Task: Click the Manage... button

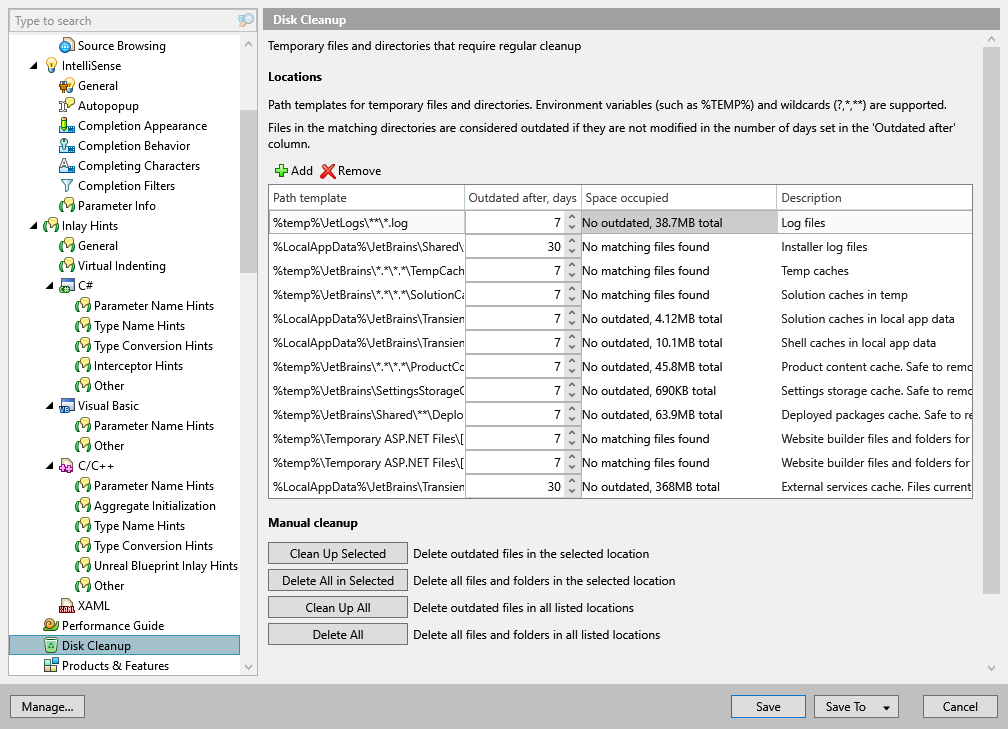Action: (x=47, y=707)
